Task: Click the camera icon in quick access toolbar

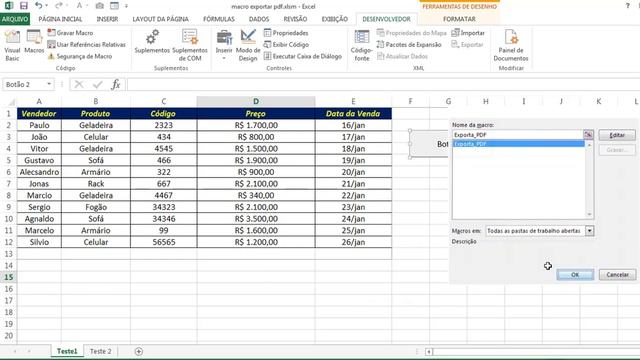Action: [x=99, y=6]
